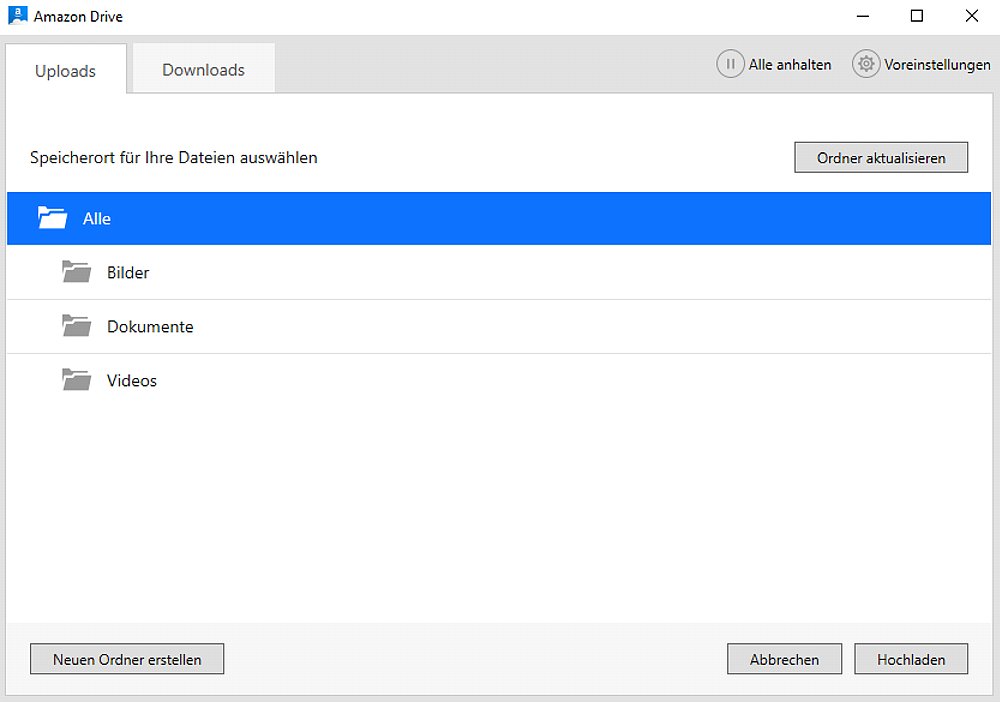Viewport: 1000px width, 702px height.
Task: Choose the Dokumente folder name
Action: tap(150, 326)
